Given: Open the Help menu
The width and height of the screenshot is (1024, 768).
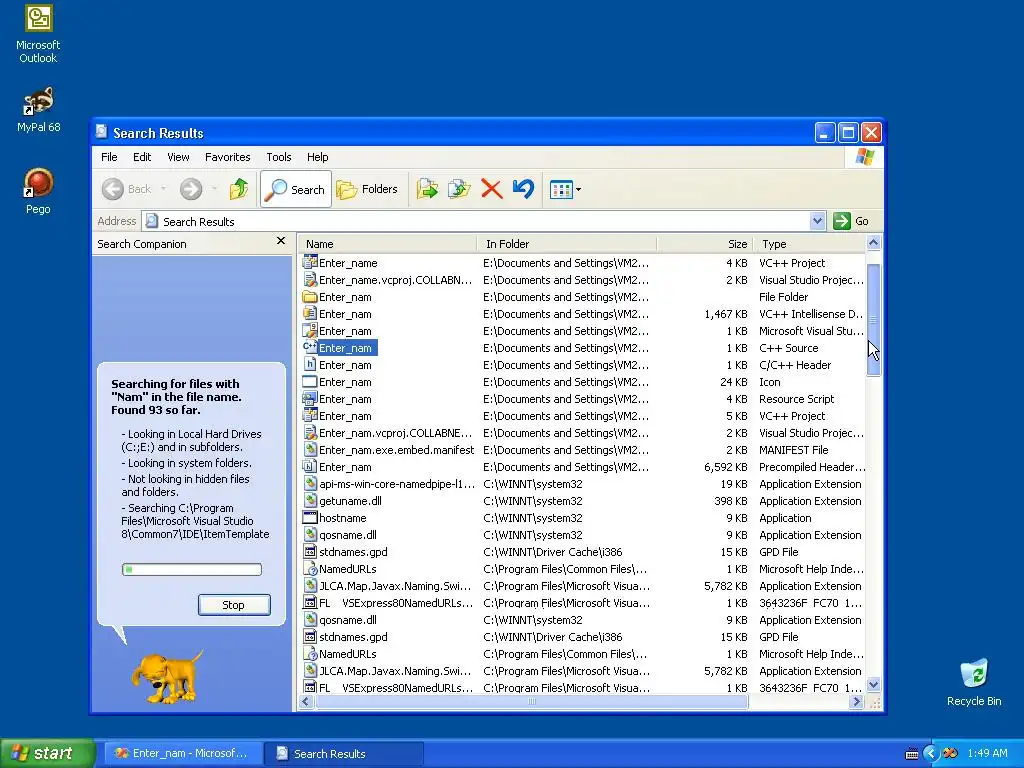Looking at the screenshot, I should point(317,157).
